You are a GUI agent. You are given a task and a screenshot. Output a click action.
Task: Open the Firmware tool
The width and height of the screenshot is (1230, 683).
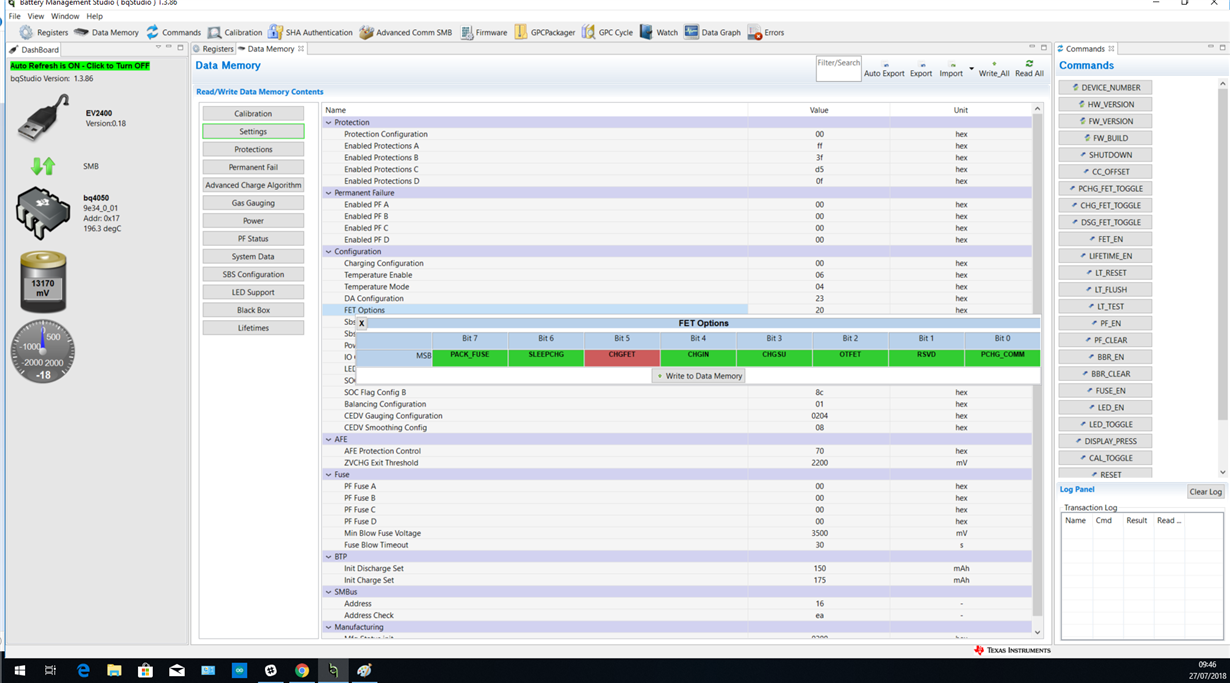(x=483, y=32)
